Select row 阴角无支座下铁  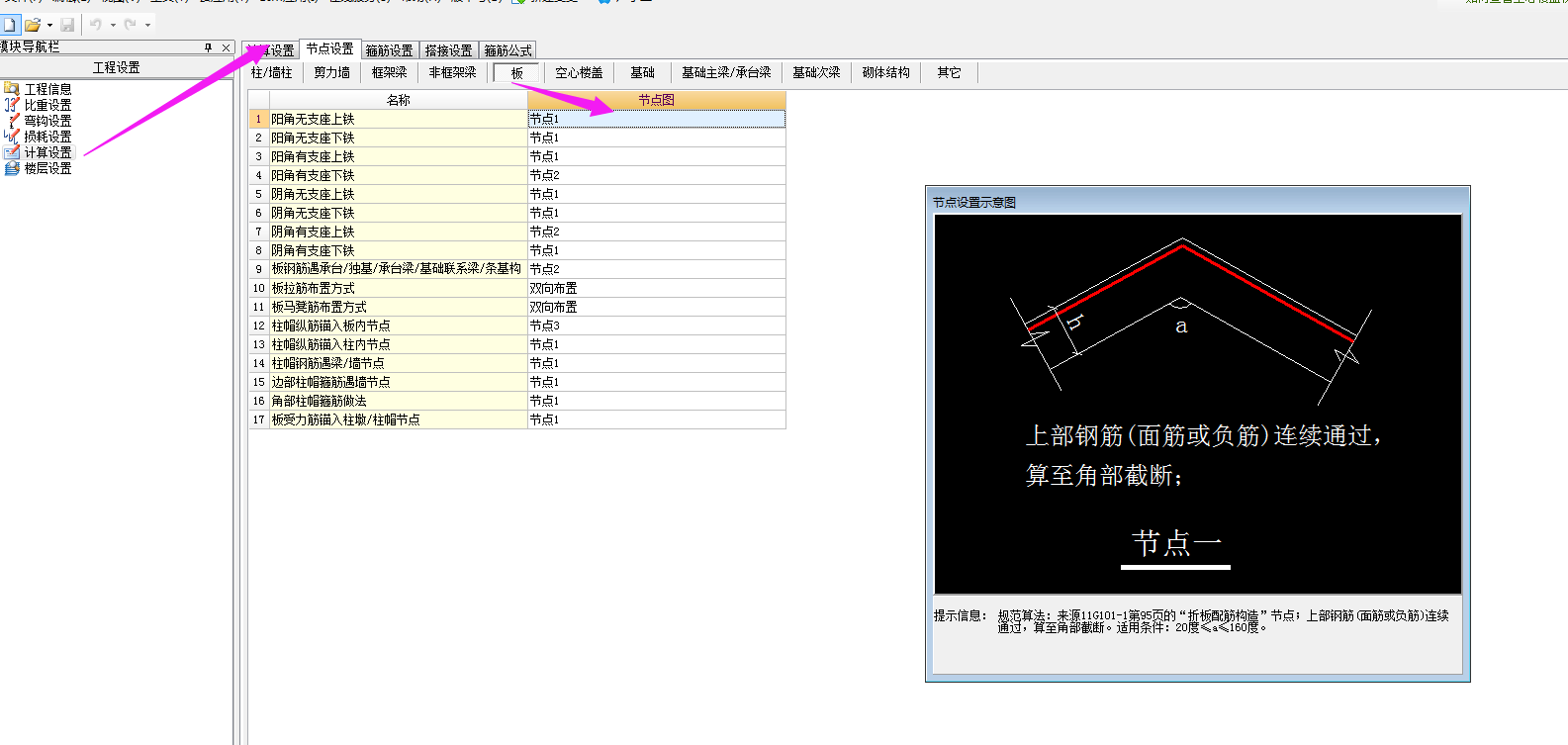pyautogui.click(x=517, y=213)
